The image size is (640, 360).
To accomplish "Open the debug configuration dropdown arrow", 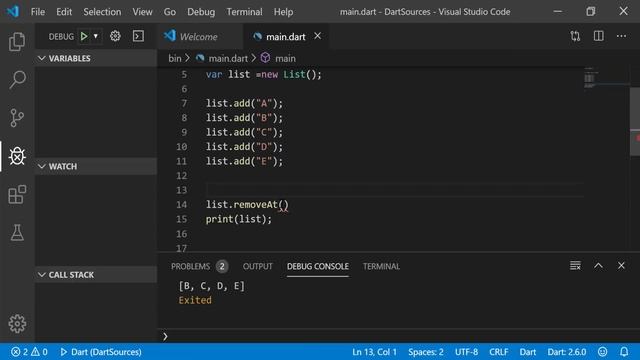I will click(96, 36).
